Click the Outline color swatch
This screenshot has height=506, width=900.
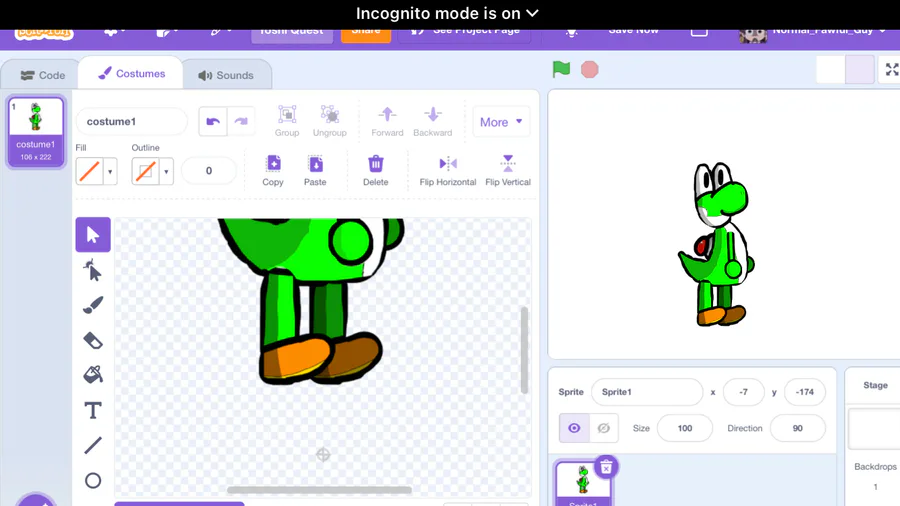[x=145, y=171]
